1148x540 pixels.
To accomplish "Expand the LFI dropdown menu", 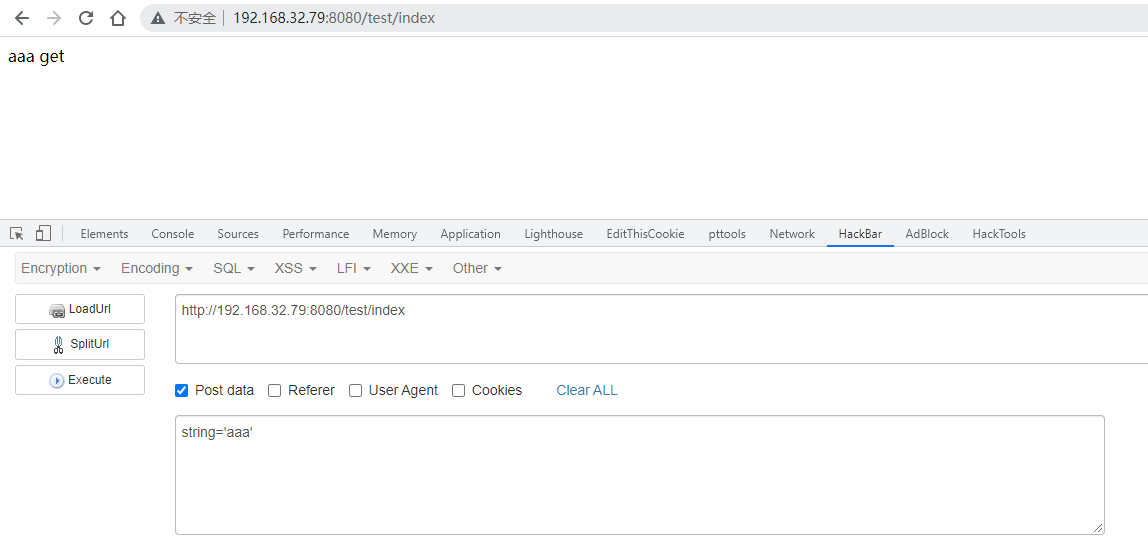I will click(354, 269).
